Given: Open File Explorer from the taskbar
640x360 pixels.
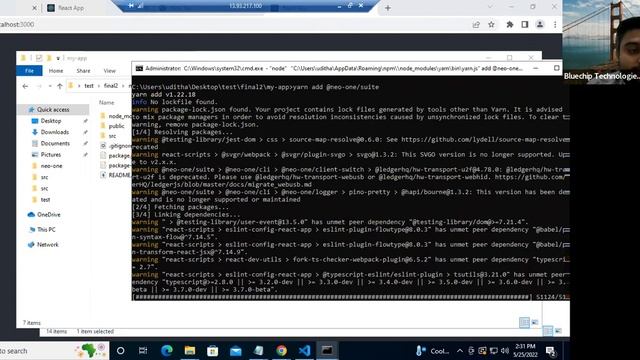Looking at the screenshot, I should tap(190, 351).
